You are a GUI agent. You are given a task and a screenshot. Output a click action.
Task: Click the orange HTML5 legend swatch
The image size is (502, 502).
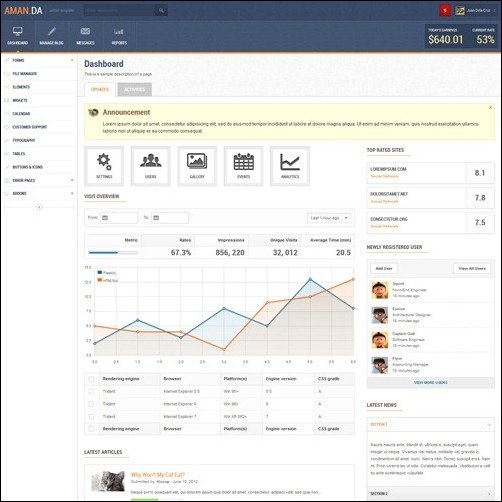click(x=100, y=280)
